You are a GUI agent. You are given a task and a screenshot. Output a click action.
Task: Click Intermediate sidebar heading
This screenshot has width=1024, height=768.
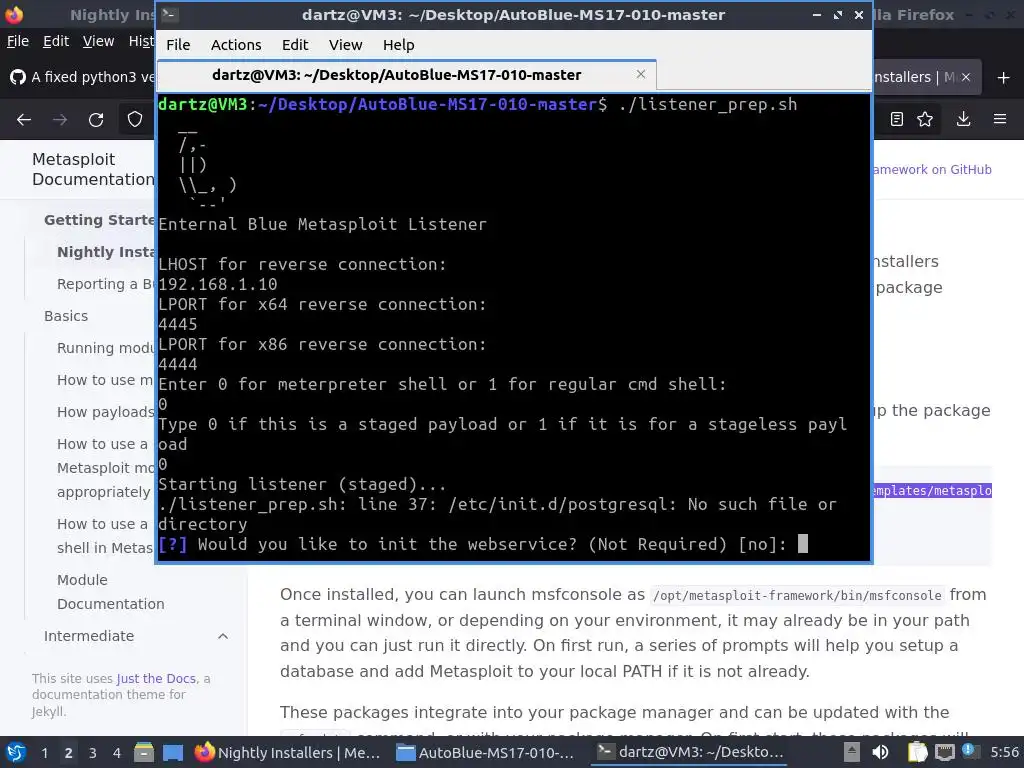tap(89, 636)
